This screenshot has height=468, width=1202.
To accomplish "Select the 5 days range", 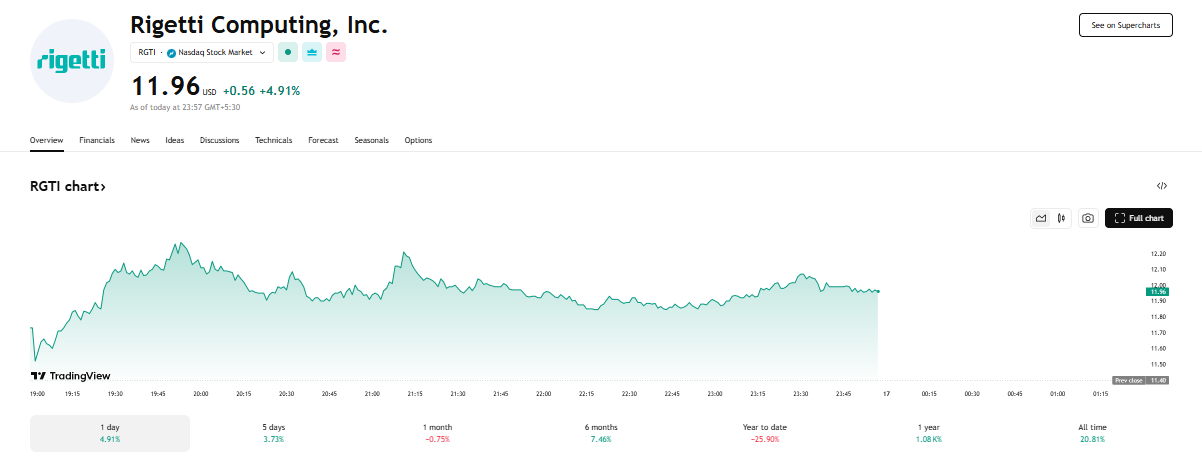I will pyautogui.click(x=273, y=433).
